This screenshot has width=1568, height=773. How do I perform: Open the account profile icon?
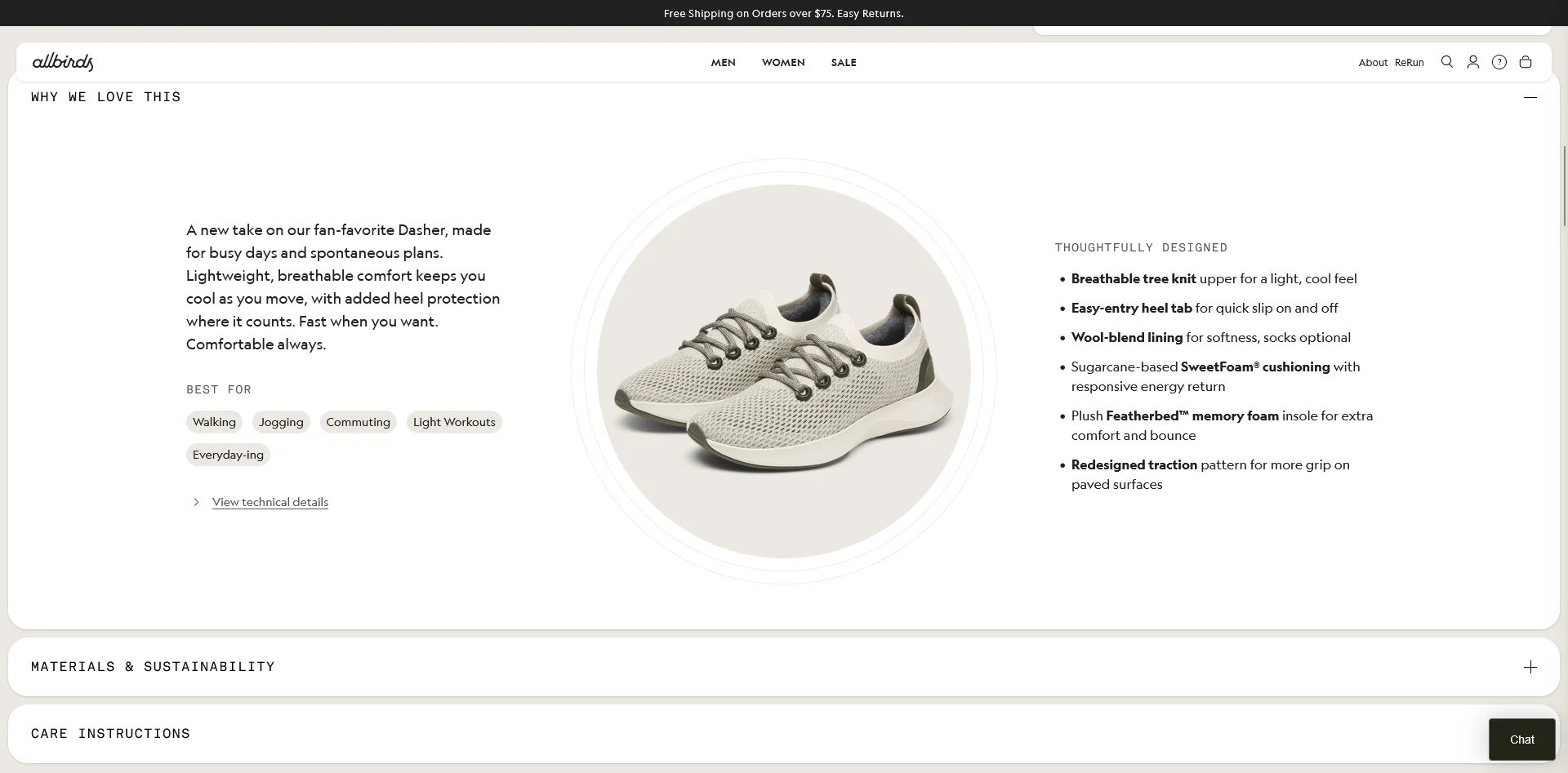tap(1473, 62)
